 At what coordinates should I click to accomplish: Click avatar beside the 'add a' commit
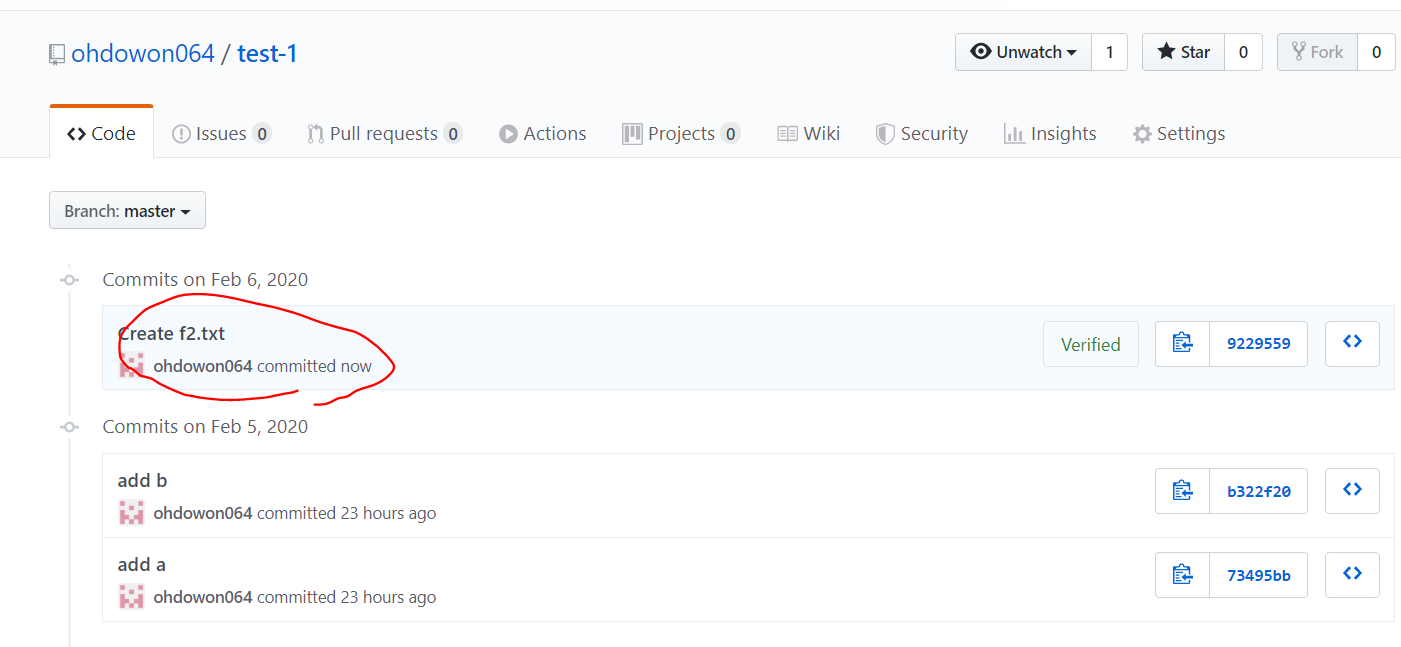pos(131,597)
